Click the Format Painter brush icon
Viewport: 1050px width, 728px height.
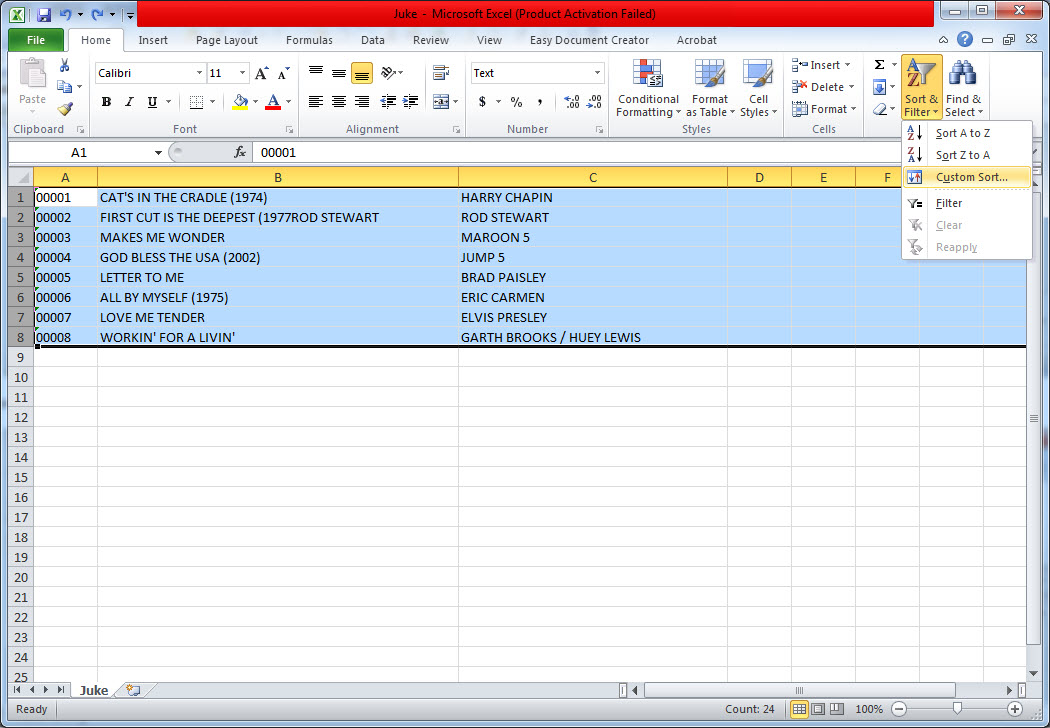pos(65,109)
